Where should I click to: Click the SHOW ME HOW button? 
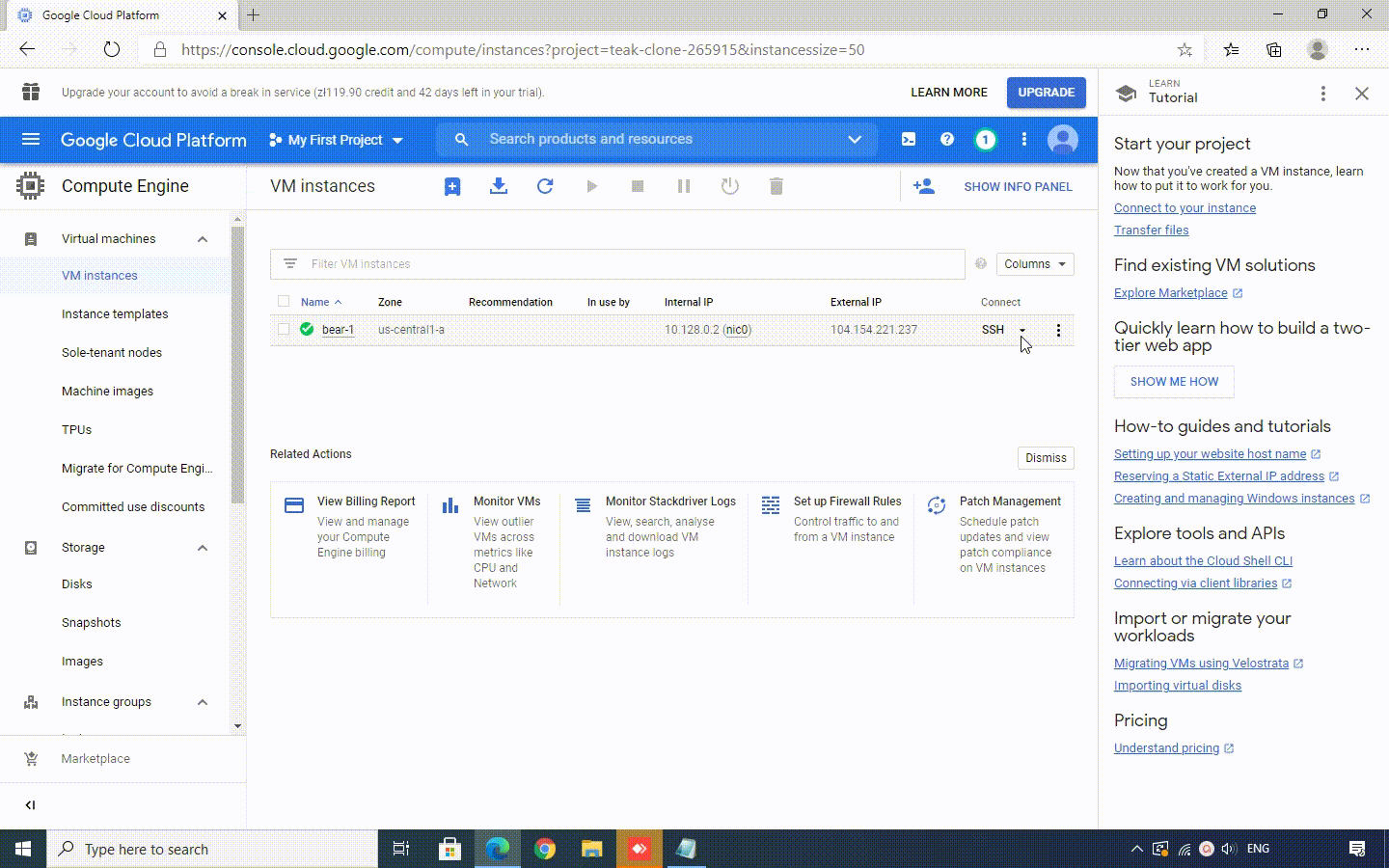pyautogui.click(x=1174, y=382)
